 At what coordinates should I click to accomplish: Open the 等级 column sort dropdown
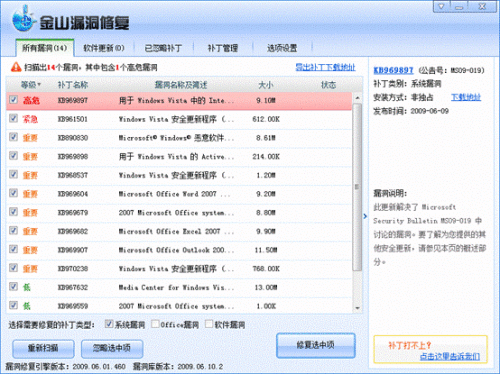tap(39, 85)
